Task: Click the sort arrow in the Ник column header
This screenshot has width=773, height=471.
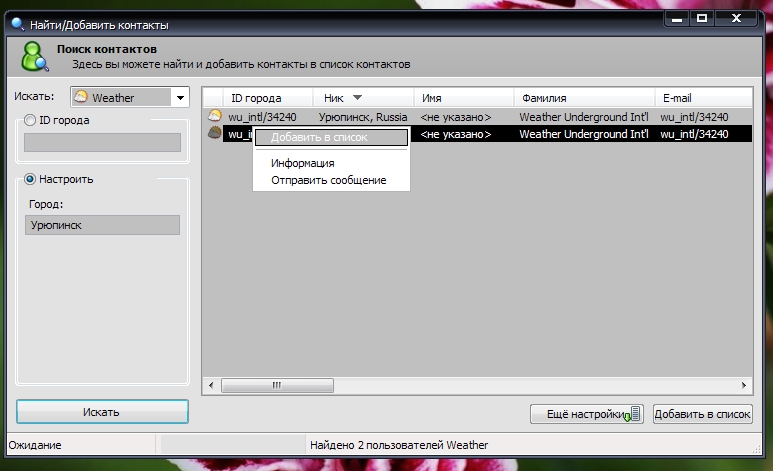Action: [357, 98]
